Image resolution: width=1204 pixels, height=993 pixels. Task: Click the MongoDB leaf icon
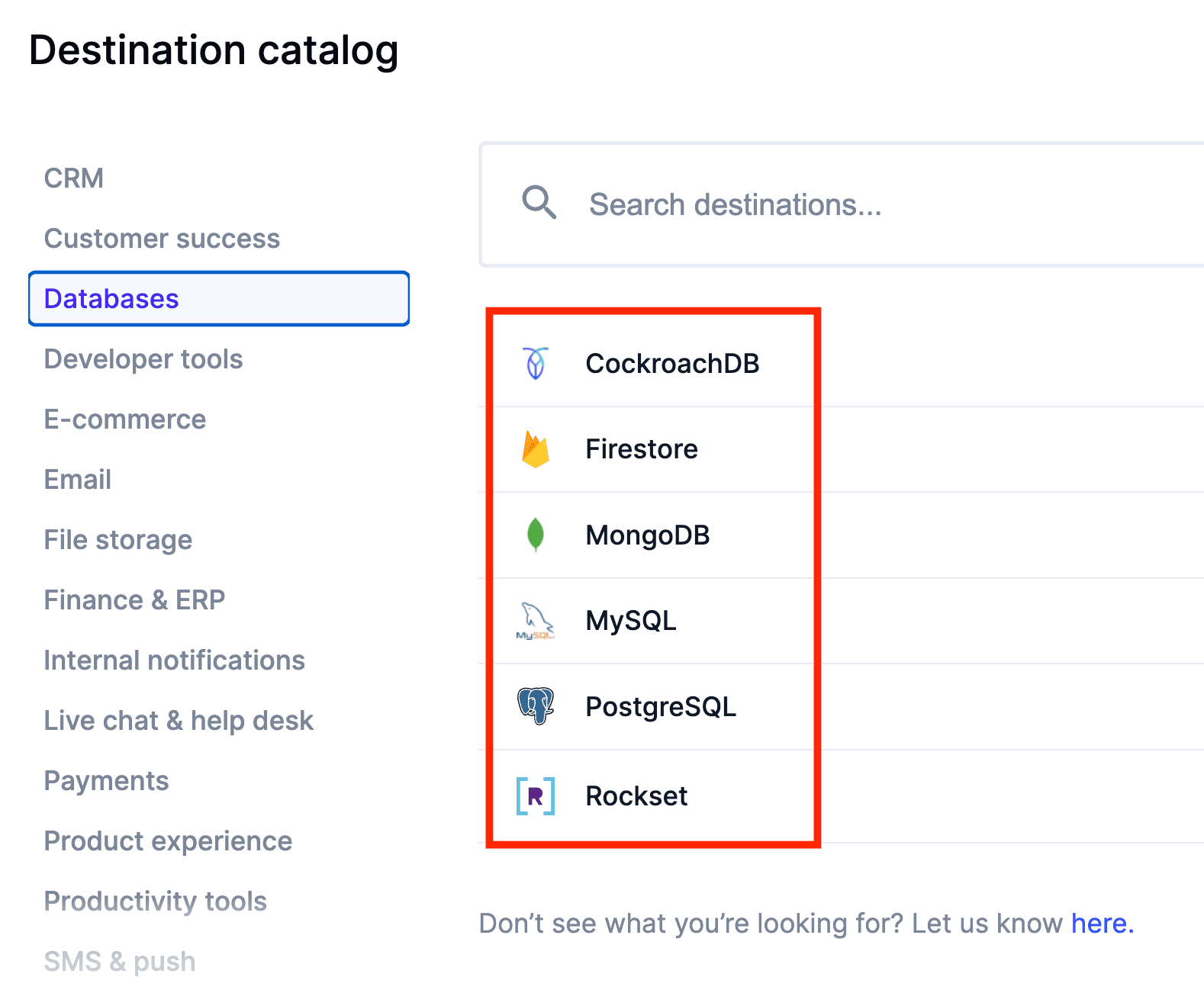pos(536,535)
